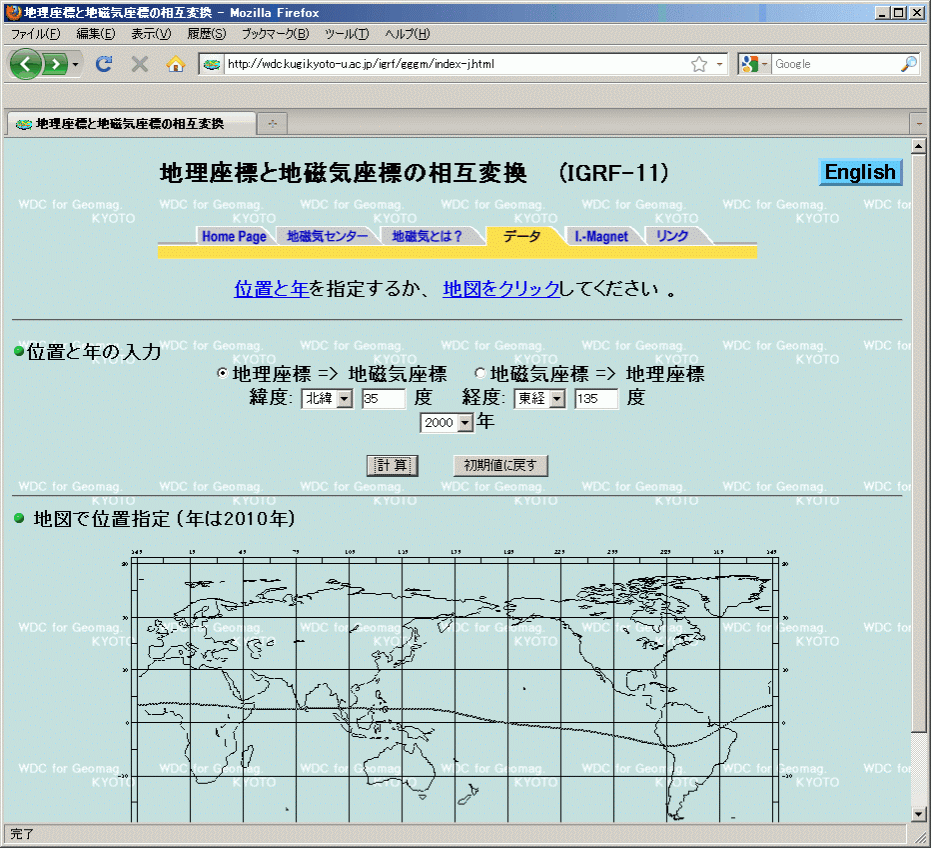Follow the 地図をクリック link
The image size is (932, 849).
tap(501, 289)
